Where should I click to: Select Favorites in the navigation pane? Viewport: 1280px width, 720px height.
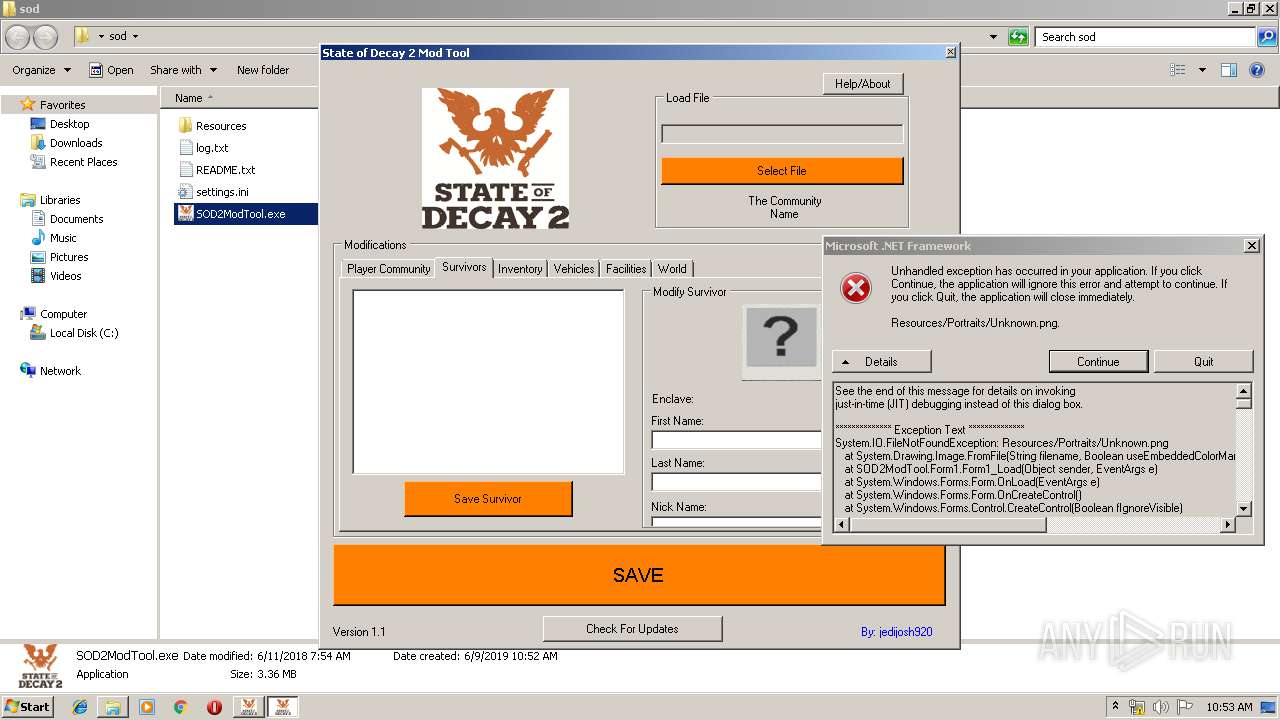[x=62, y=105]
